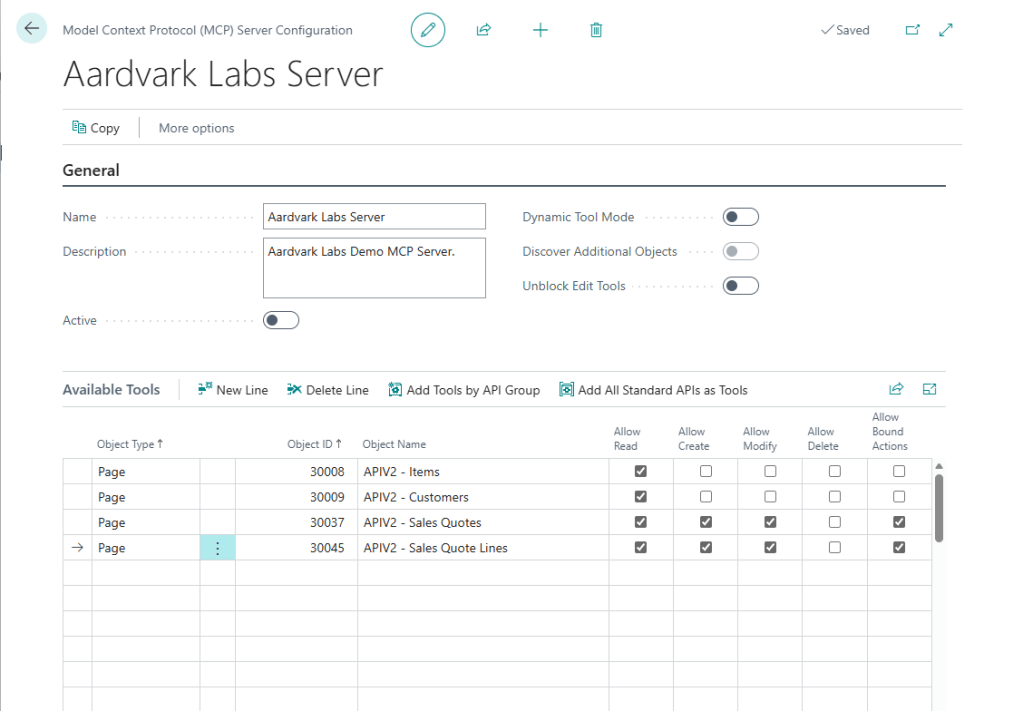Maximize the Available Tools grid
Screen dimensions: 1023x711
(x=929, y=389)
